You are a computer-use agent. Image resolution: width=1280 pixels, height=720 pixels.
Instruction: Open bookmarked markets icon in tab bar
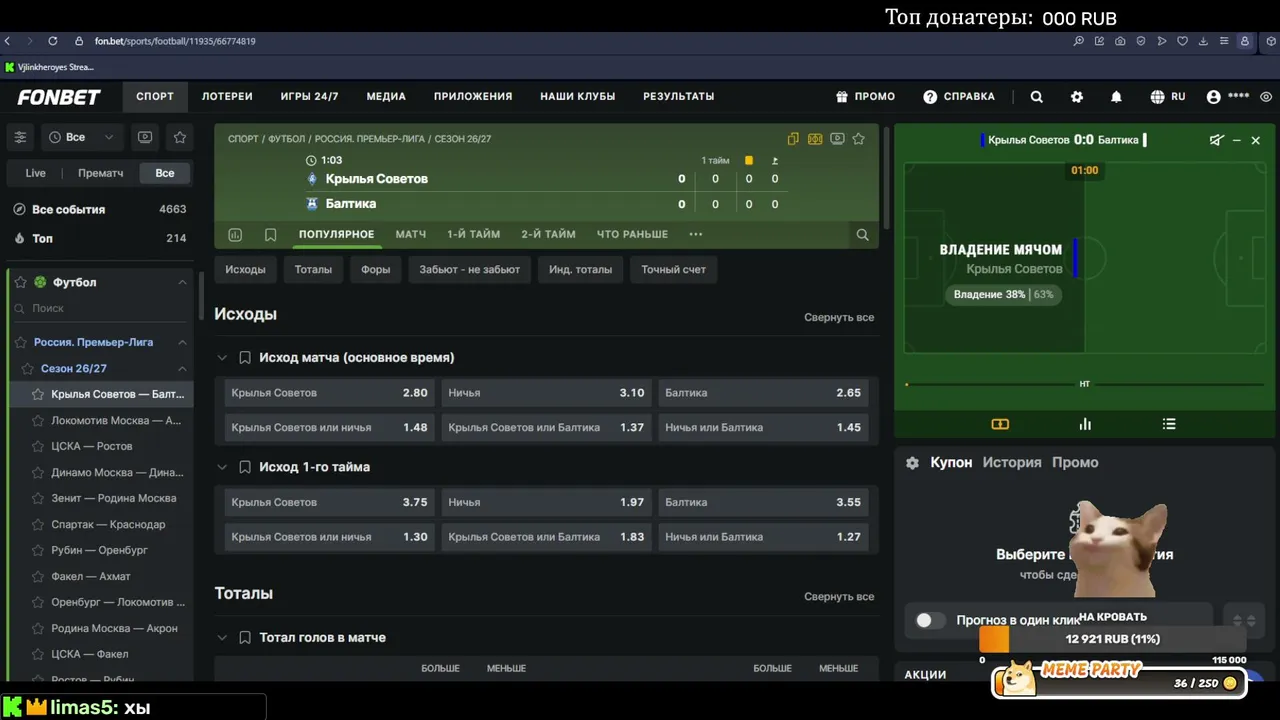tap(270, 235)
